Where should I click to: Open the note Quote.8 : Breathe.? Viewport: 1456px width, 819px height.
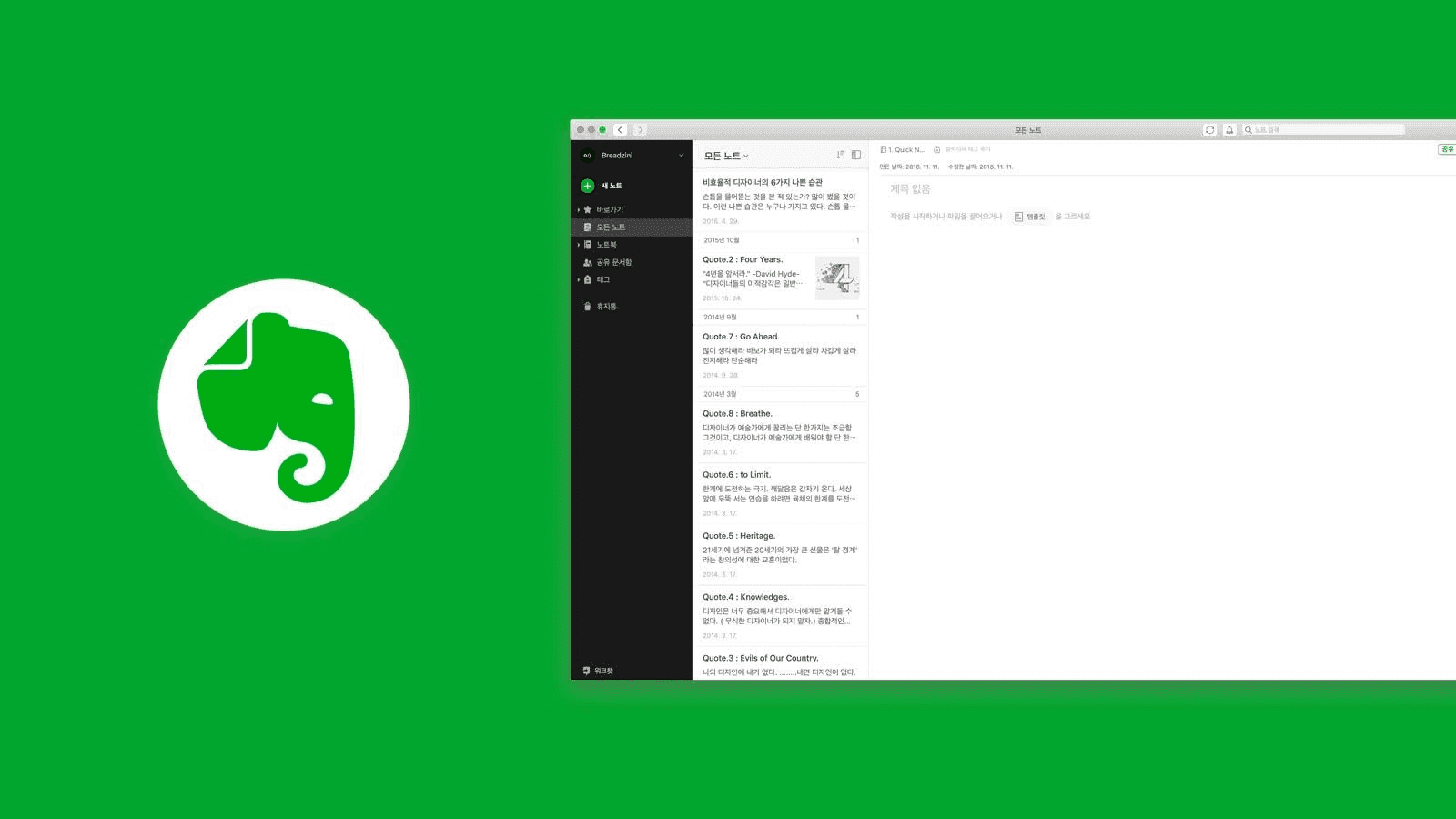780,432
